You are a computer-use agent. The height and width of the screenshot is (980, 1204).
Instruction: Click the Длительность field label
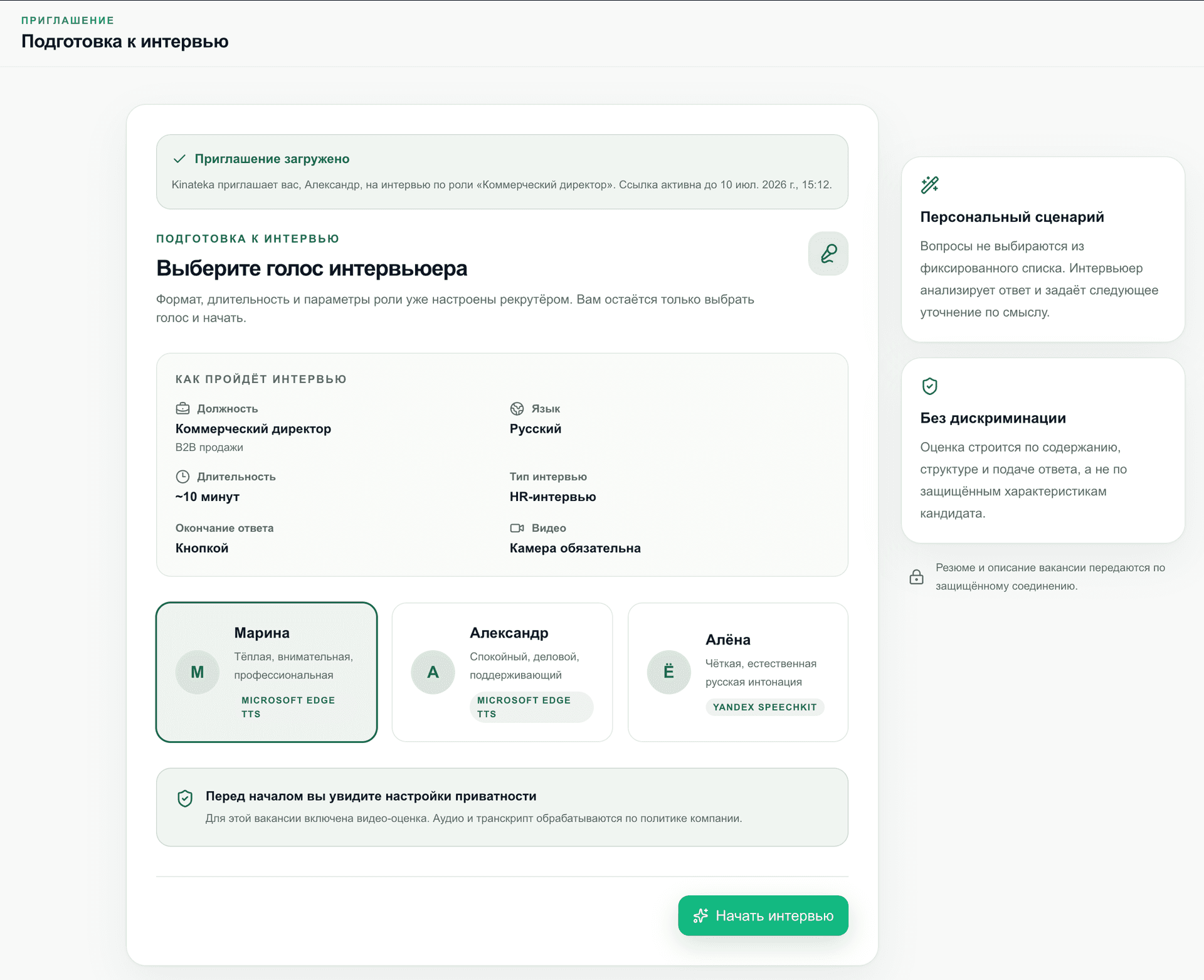[x=236, y=477]
